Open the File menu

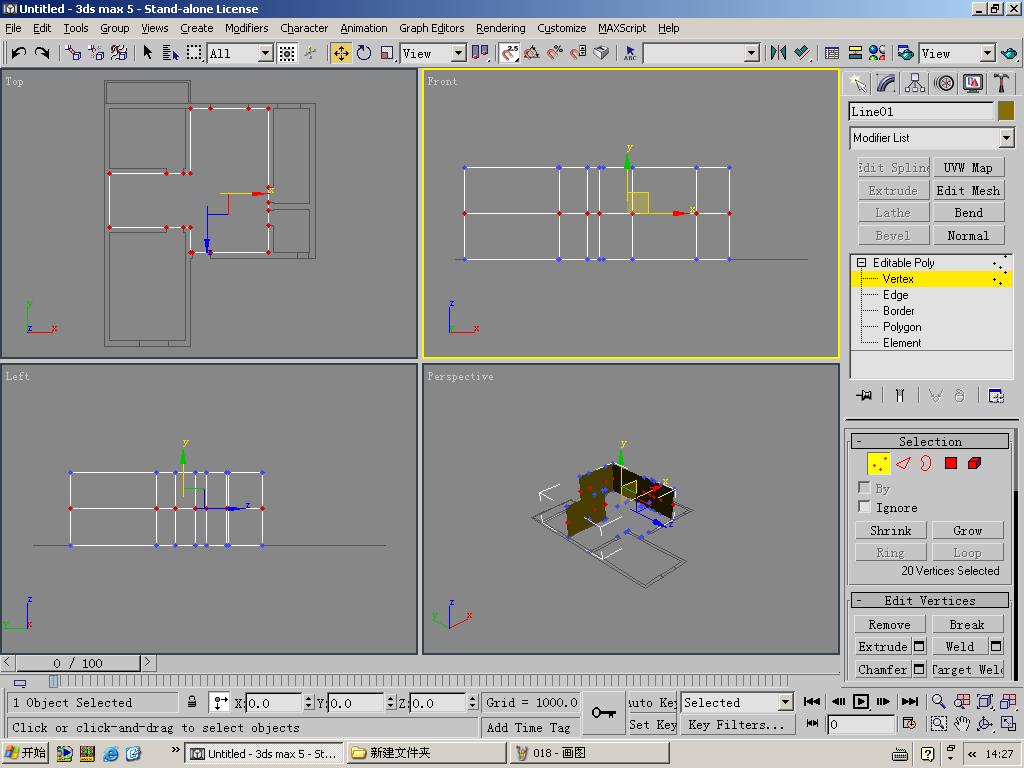(x=13, y=28)
